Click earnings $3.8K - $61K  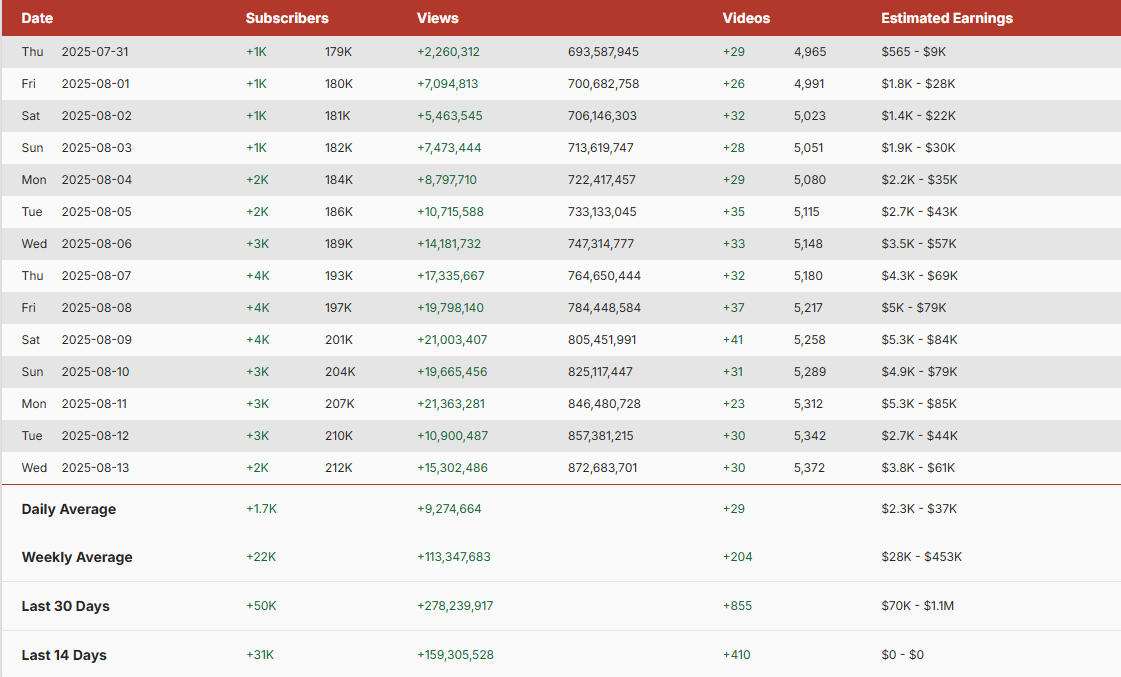[918, 468]
